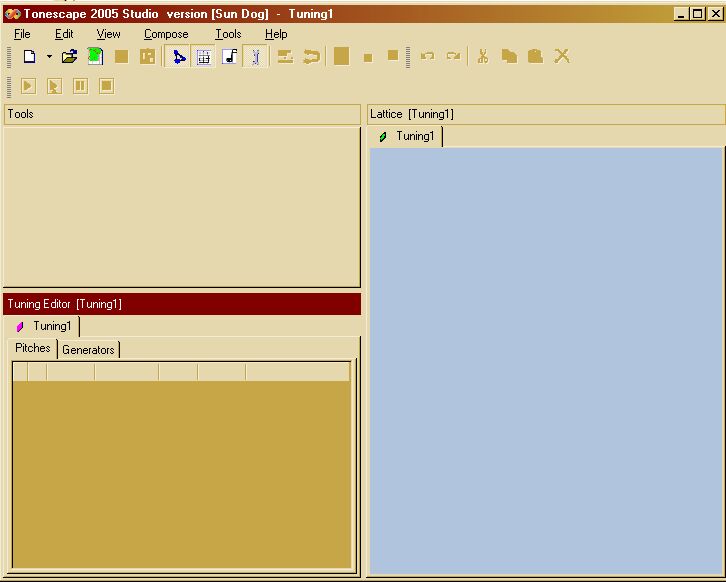Click the Open folder icon
726x582 pixels.
pyautogui.click(x=69, y=56)
